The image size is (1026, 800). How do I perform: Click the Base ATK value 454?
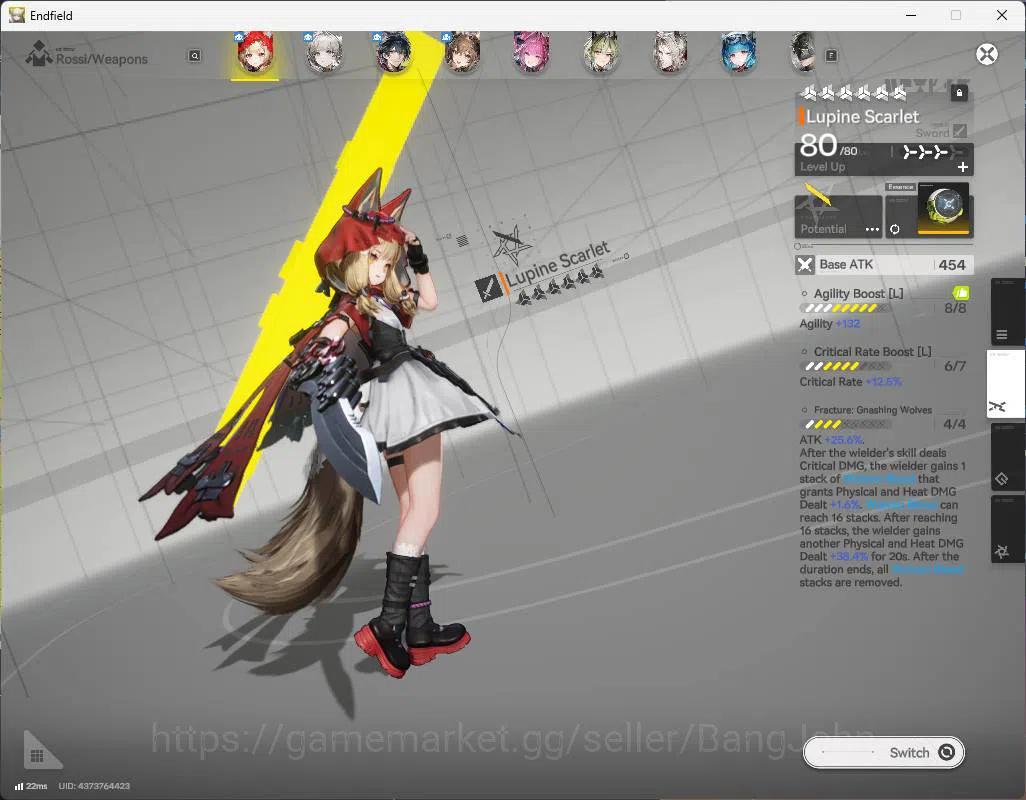[x=951, y=265]
